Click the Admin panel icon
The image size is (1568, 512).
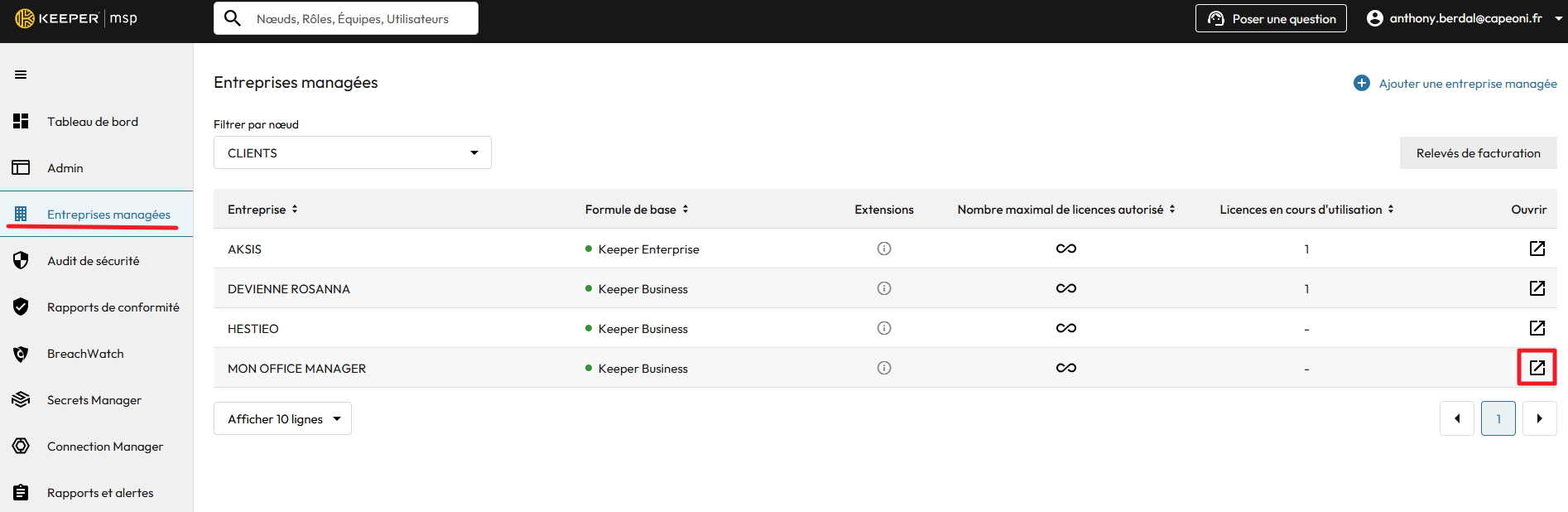click(x=21, y=167)
